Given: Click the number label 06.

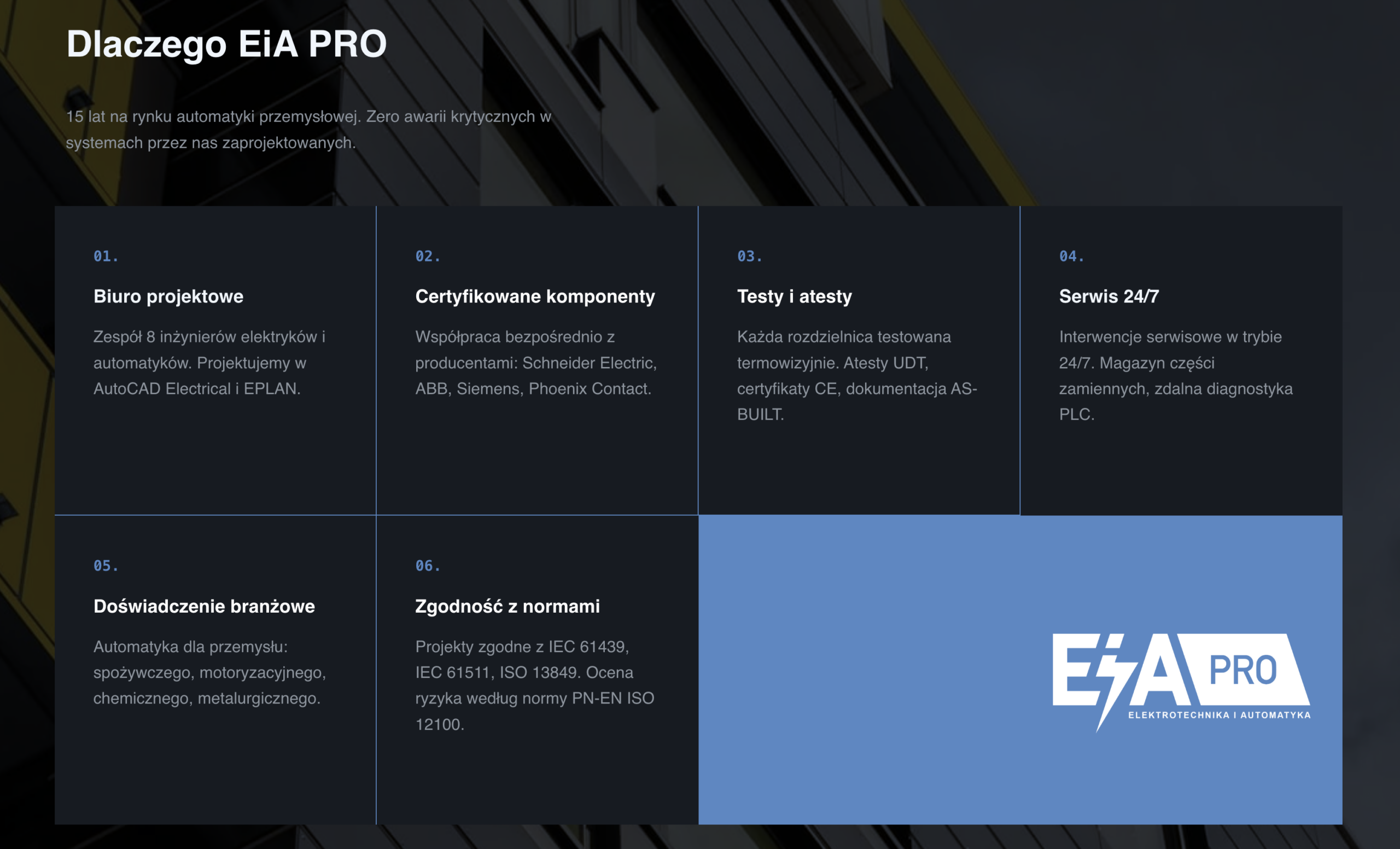Looking at the screenshot, I should coord(428,566).
